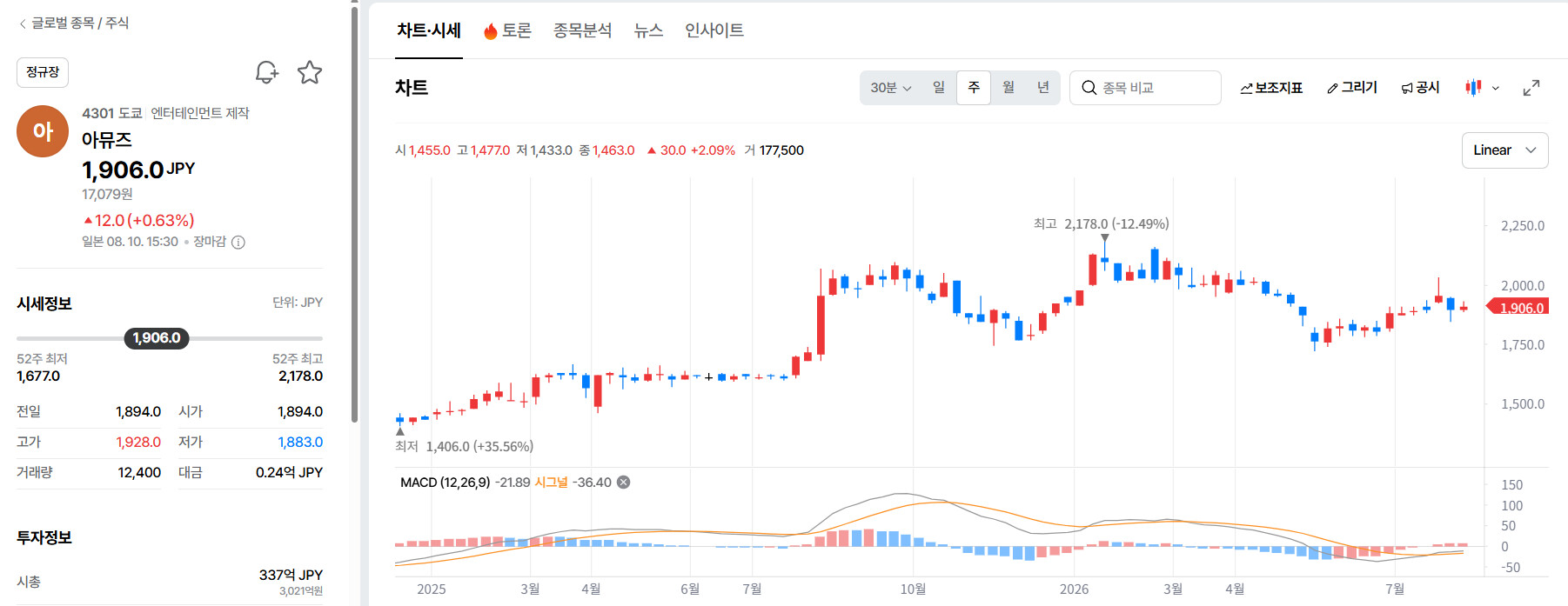Remove MACD indicator with the x icon
This screenshot has height=606, width=1568.
pyautogui.click(x=624, y=483)
